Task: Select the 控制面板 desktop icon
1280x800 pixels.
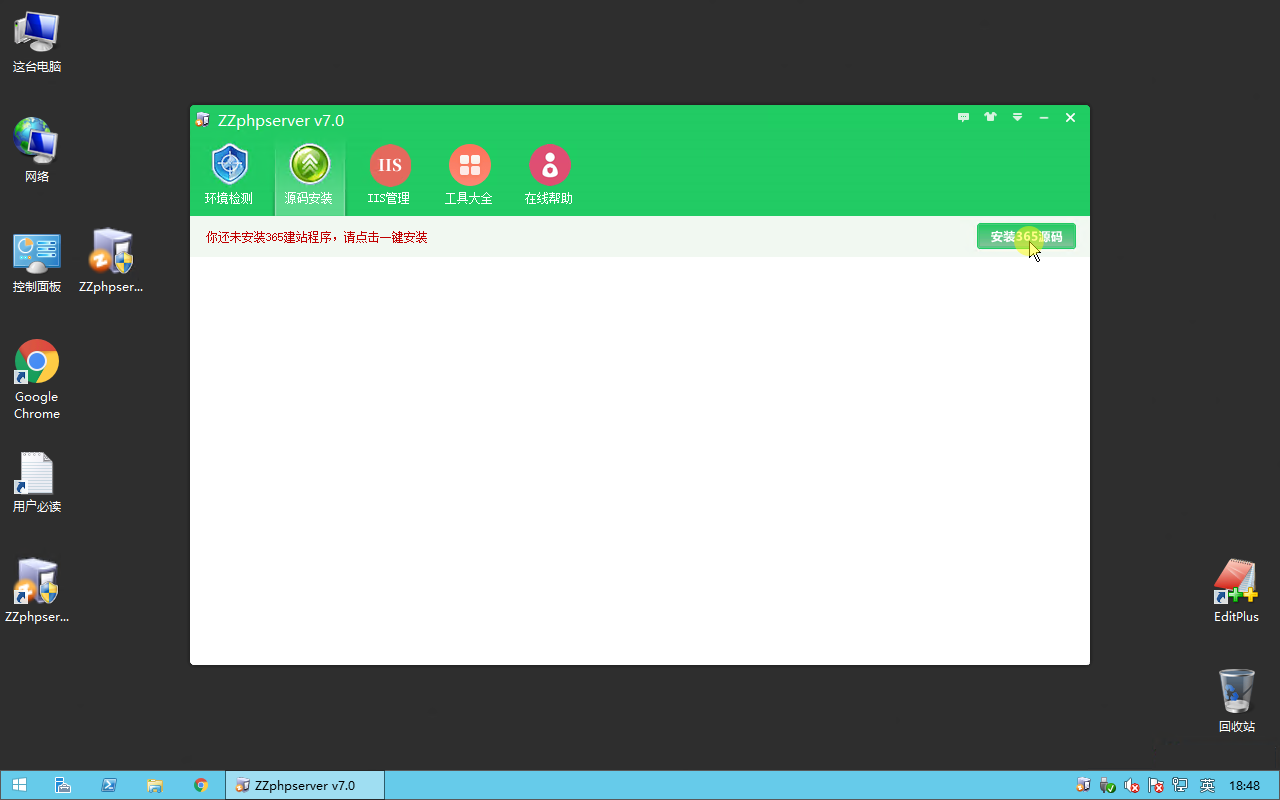Action: (37, 262)
